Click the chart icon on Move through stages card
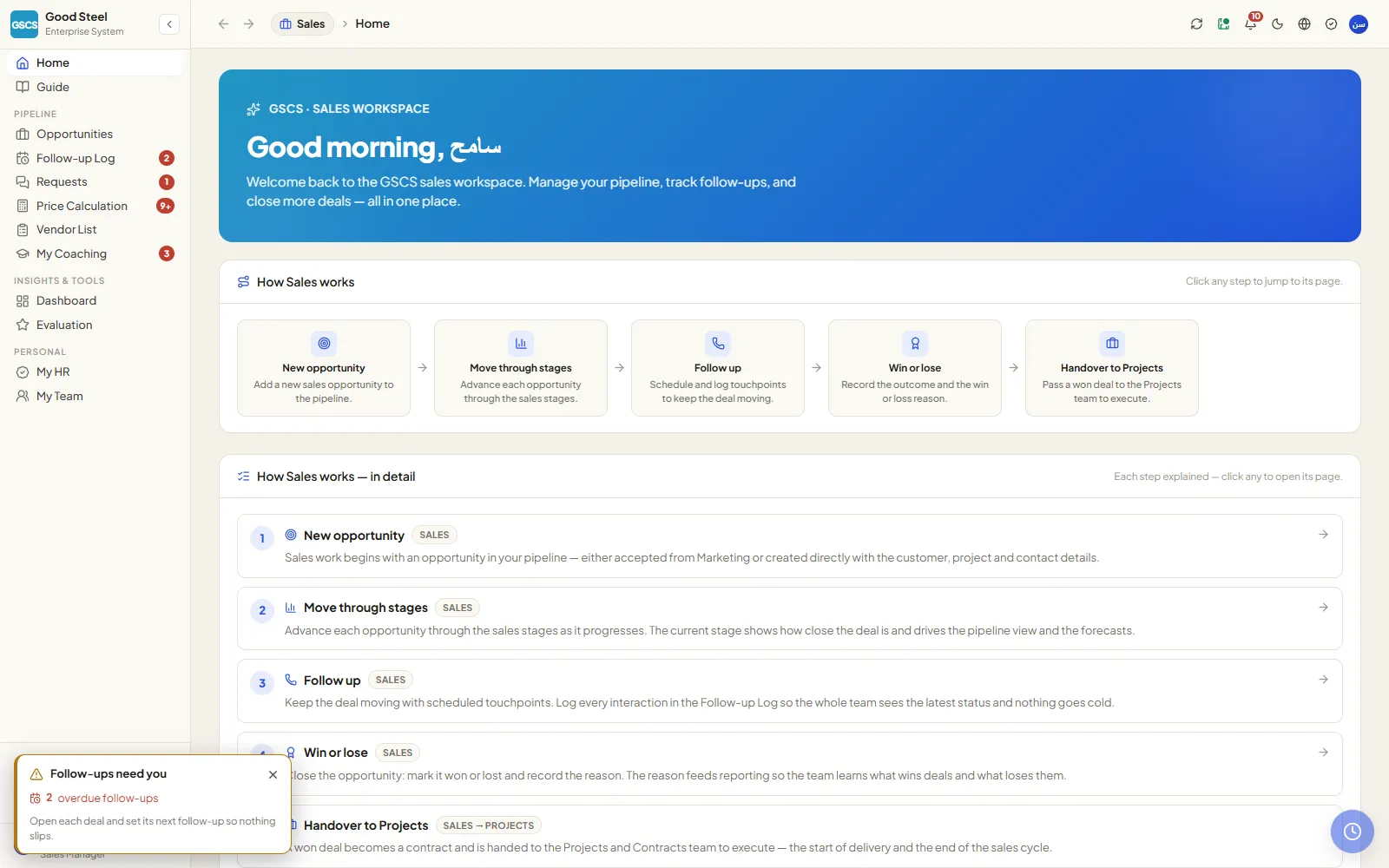1389x868 pixels. [x=521, y=343]
